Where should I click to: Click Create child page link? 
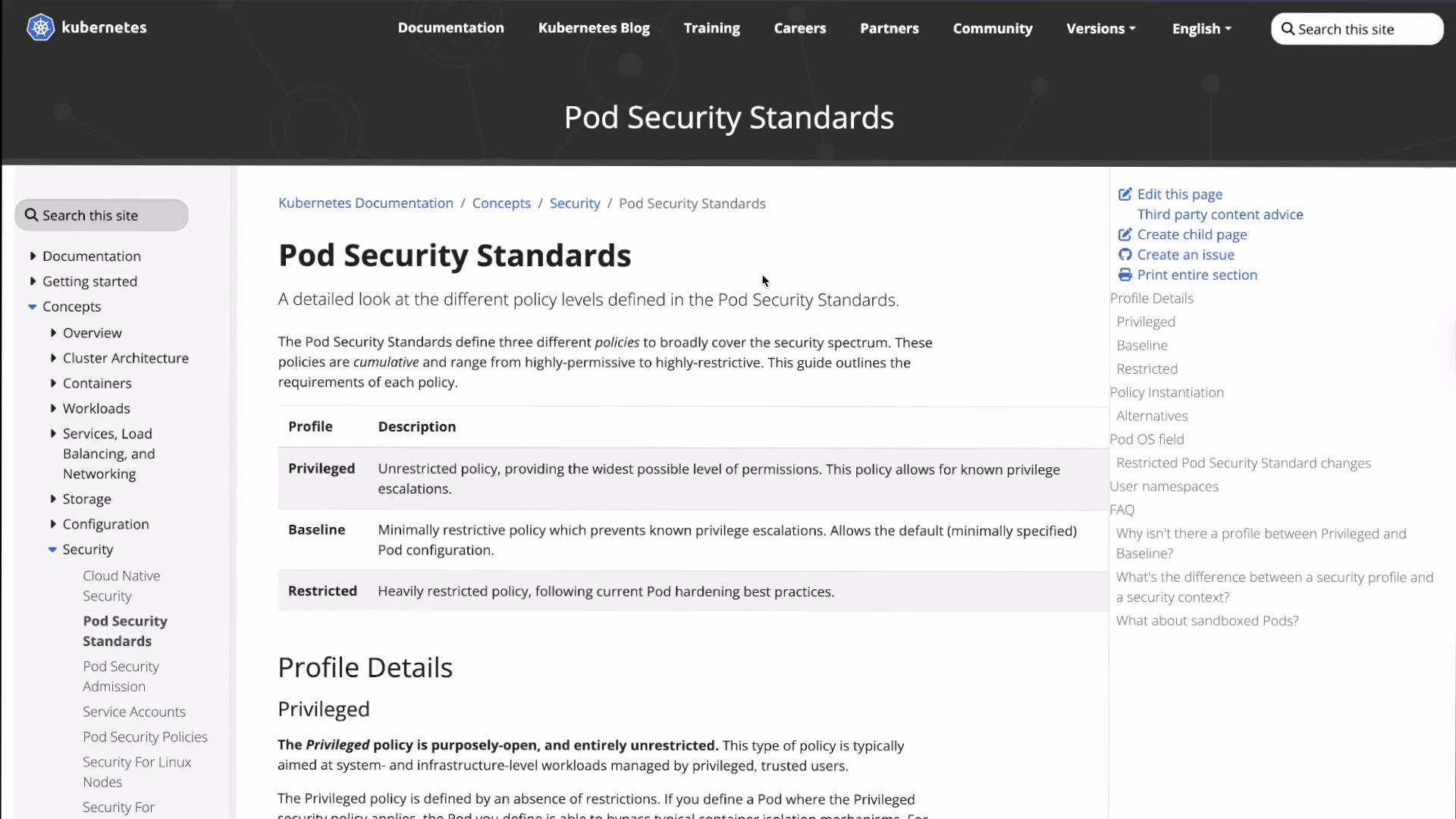[1191, 234]
